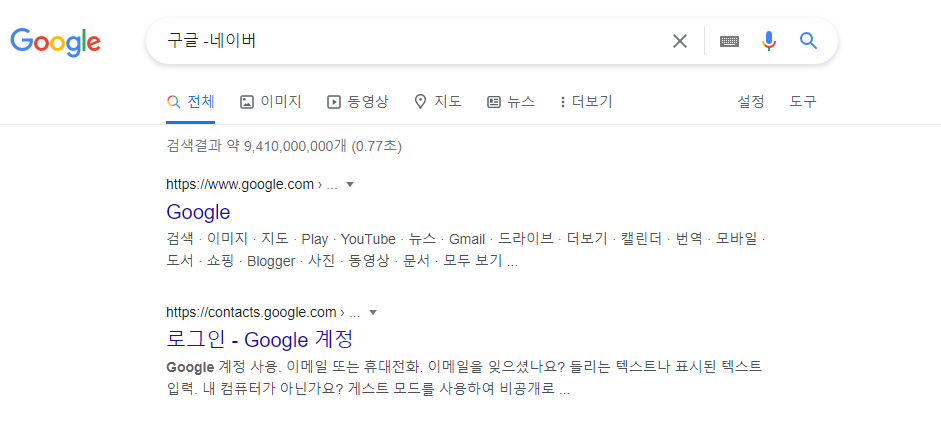This screenshot has height=436, width=941.
Task: Expand dropdown arrow next to www.google.com
Action: [350, 185]
